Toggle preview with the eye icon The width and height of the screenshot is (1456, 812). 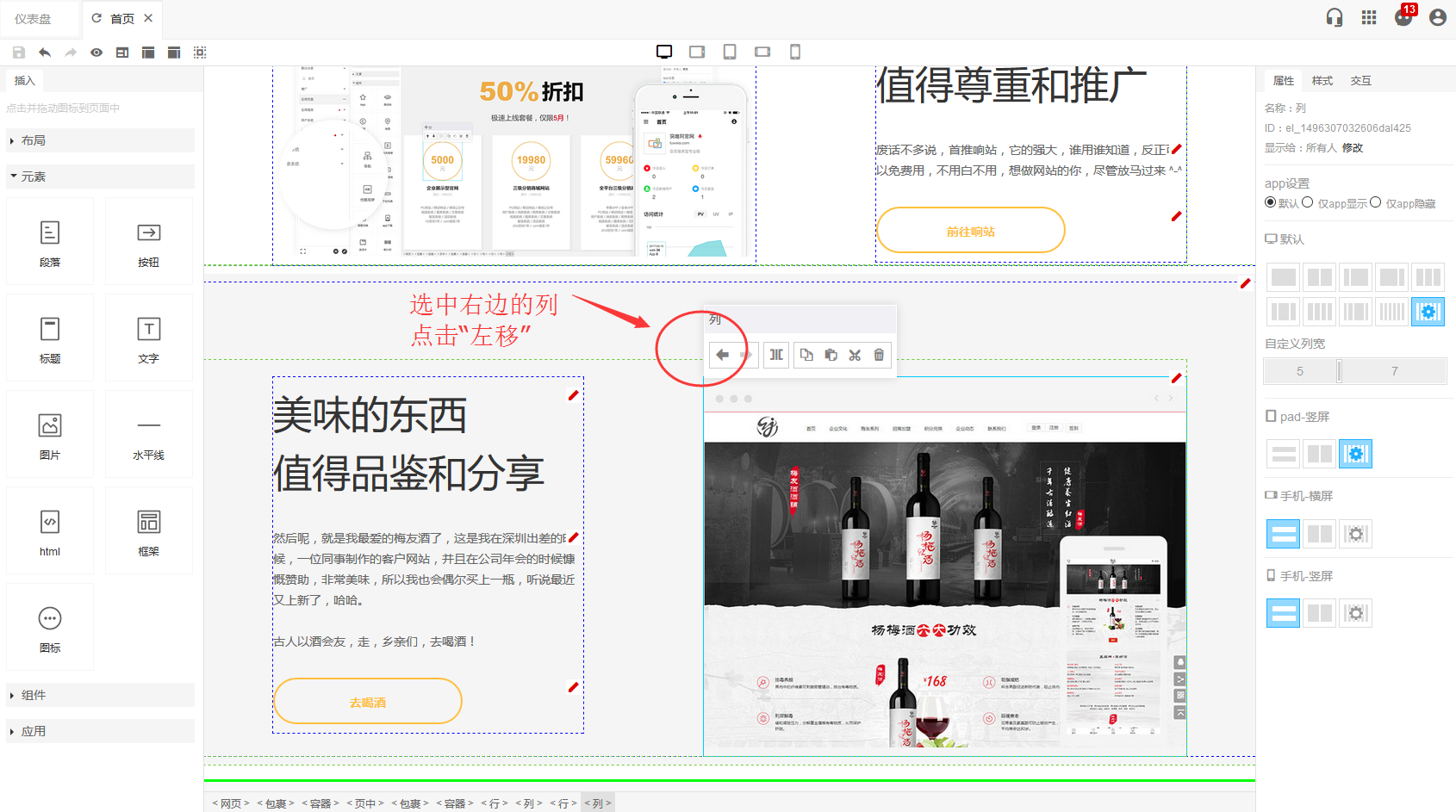pyautogui.click(x=96, y=53)
